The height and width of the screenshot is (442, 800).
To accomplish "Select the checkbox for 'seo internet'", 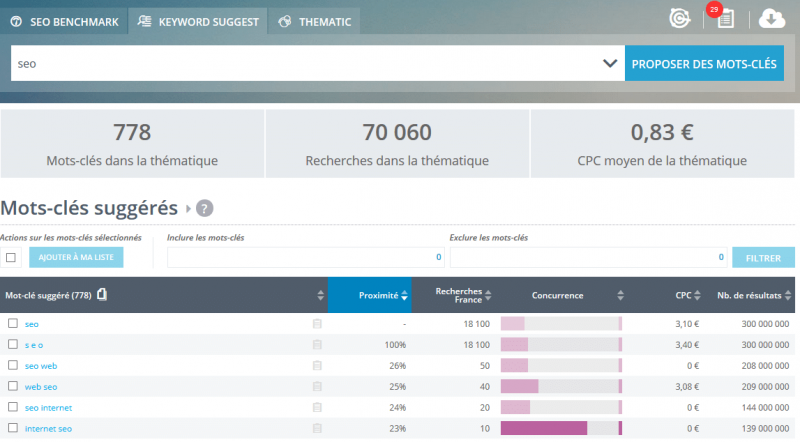I will point(13,408).
